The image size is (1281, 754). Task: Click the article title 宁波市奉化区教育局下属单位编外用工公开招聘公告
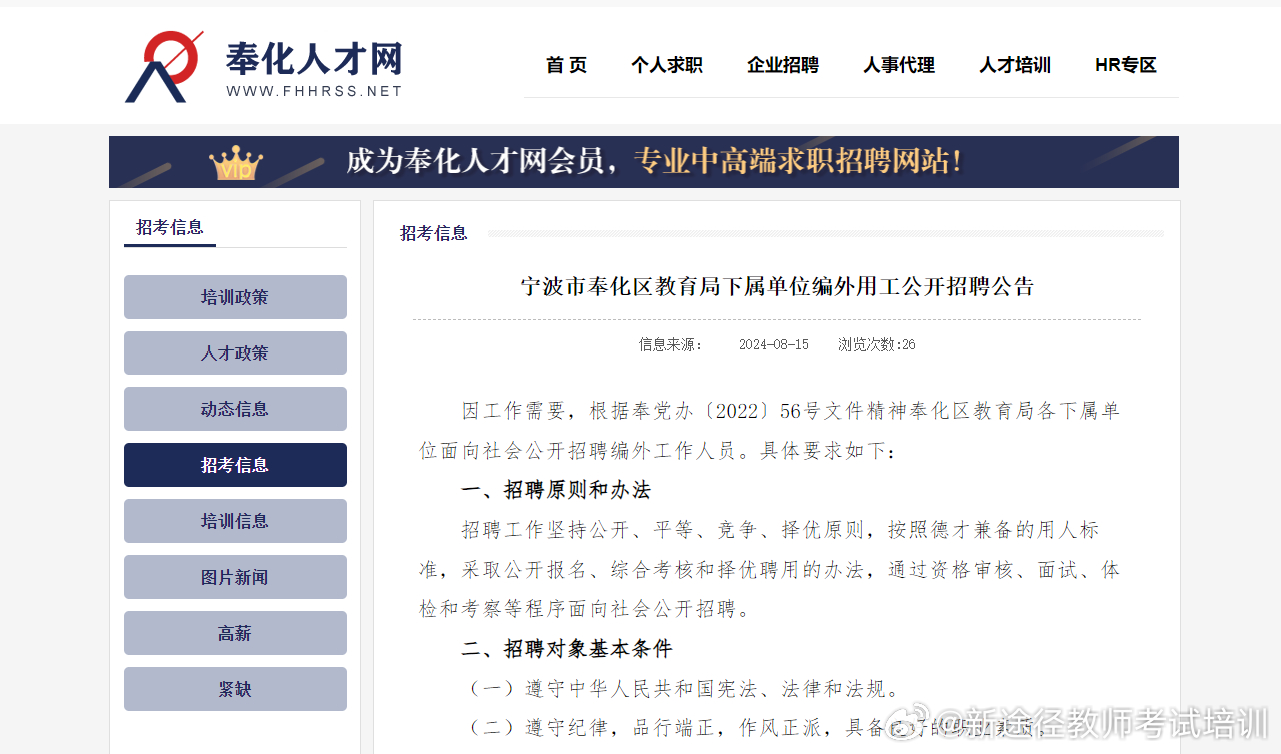pos(776,287)
